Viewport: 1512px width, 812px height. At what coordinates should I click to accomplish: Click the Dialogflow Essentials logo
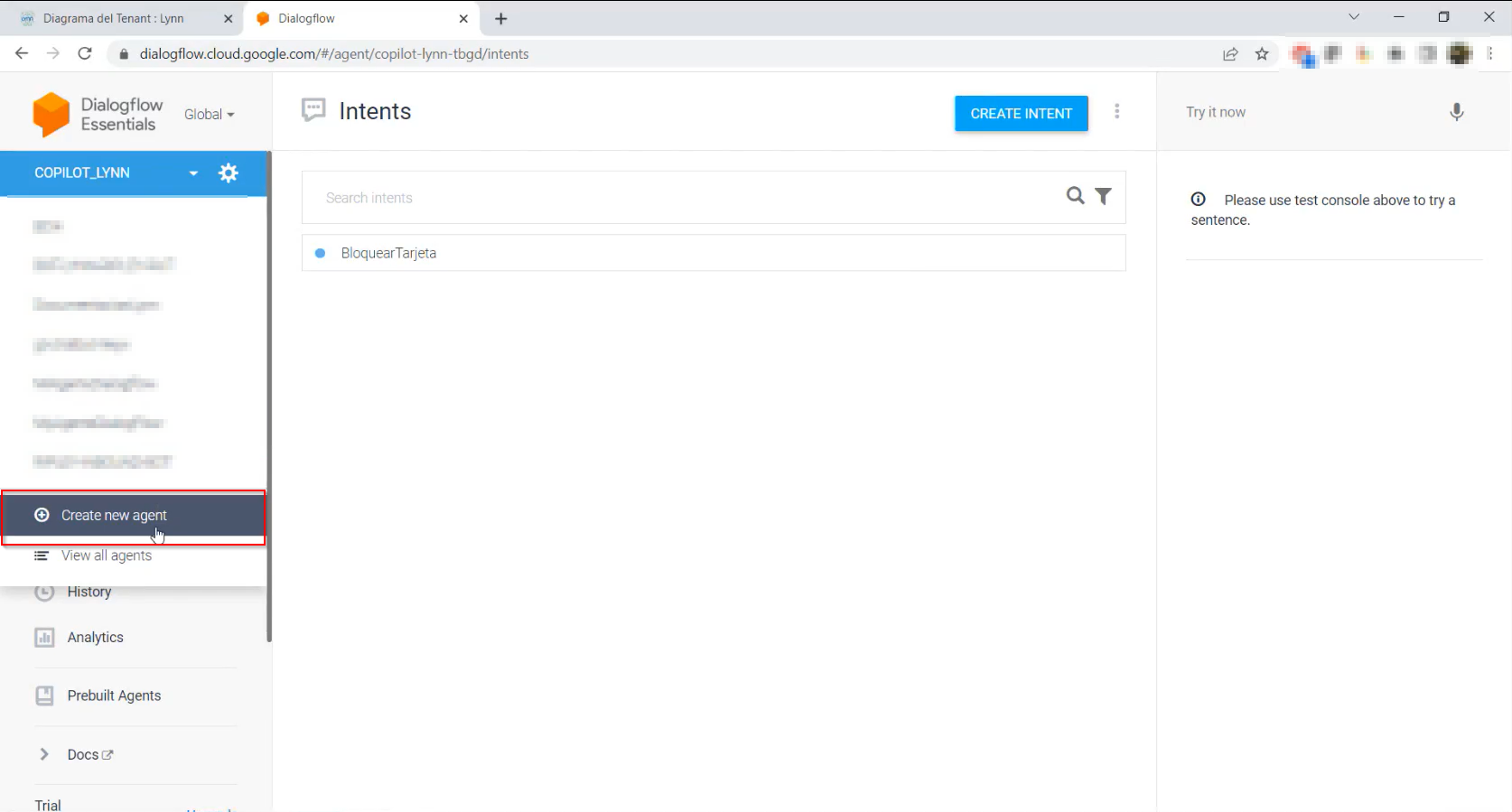pos(98,115)
